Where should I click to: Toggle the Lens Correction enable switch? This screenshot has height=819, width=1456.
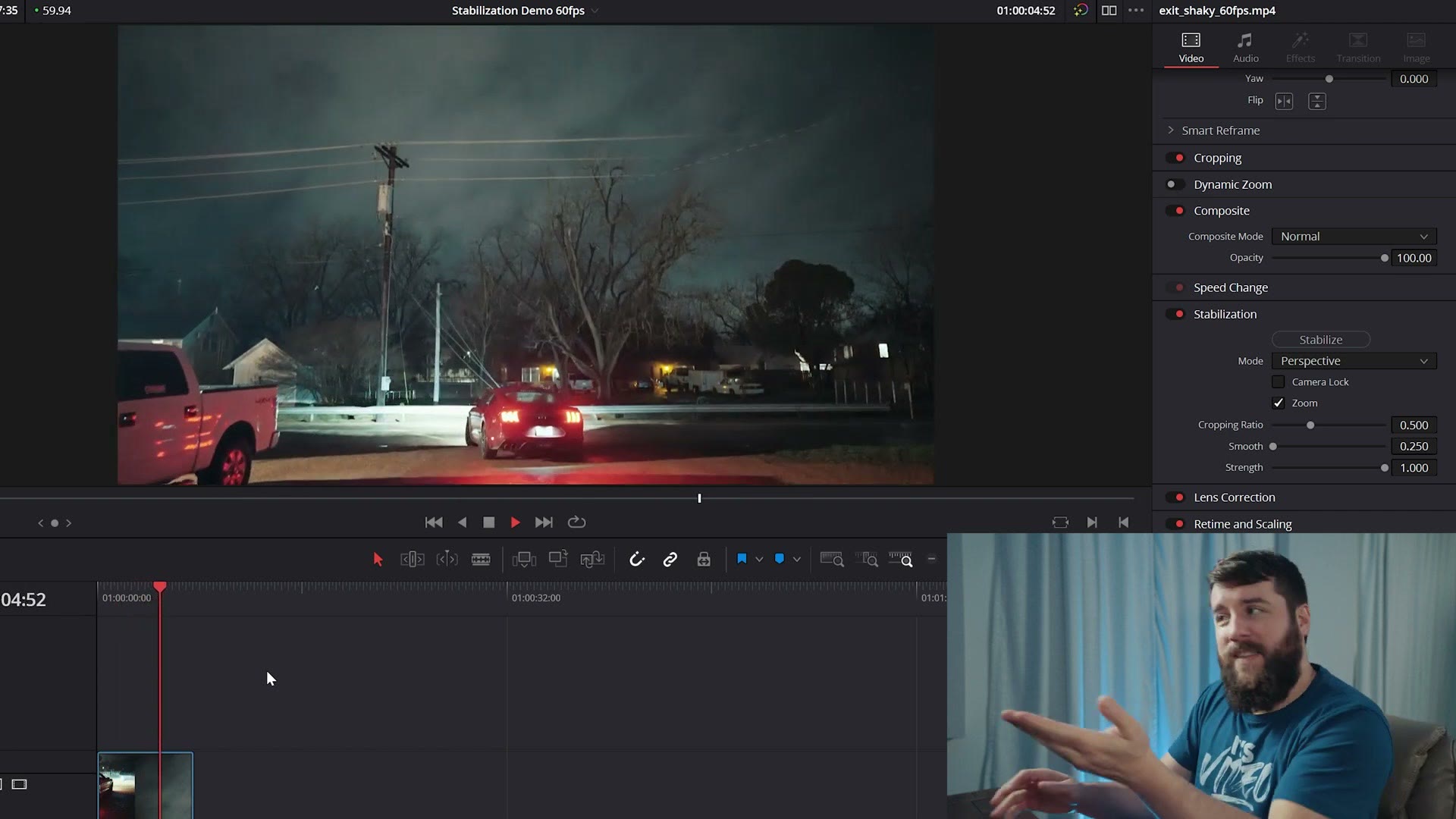[x=1175, y=497]
